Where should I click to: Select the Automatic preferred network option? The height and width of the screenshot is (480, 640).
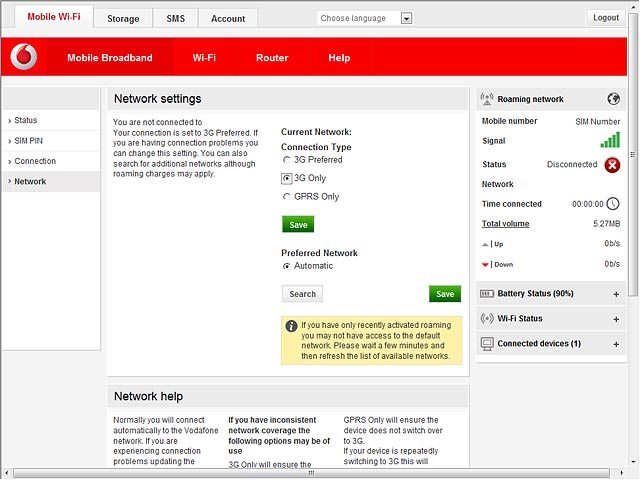pyautogui.click(x=287, y=266)
